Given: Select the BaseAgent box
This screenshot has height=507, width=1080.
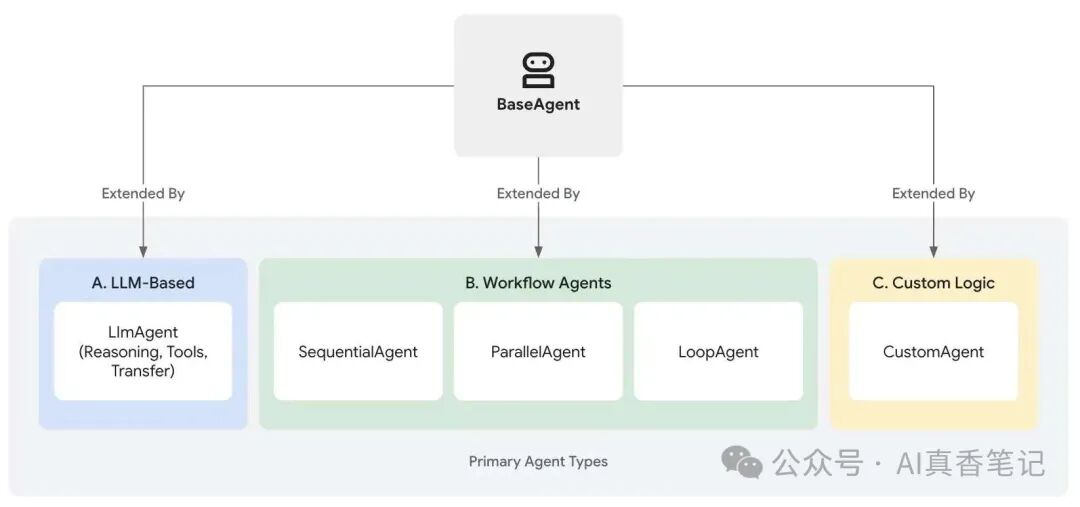Looking at the screenshot, I should pos(538,85).
